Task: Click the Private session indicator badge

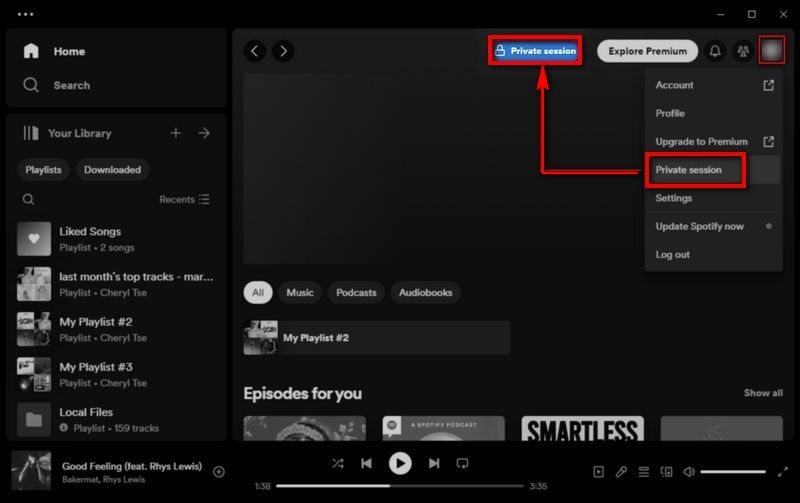Action: tap(535, 51)
